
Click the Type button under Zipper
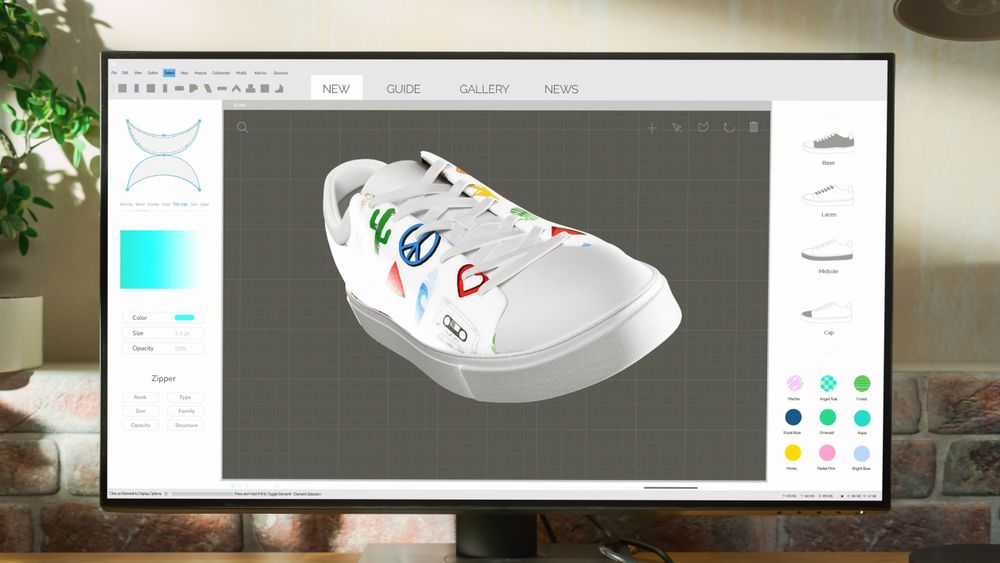pos(185,397)
